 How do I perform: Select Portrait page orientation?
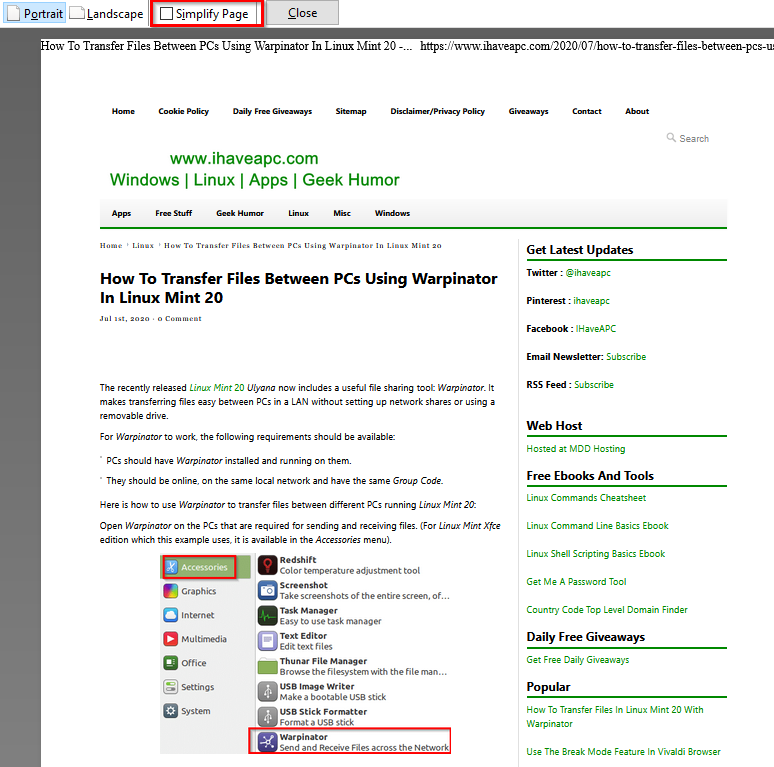35,13
